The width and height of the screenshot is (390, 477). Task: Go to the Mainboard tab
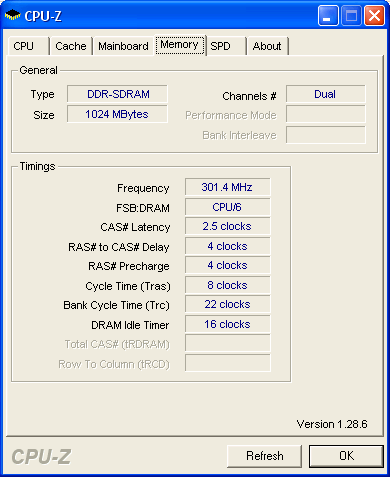[123, 46]
